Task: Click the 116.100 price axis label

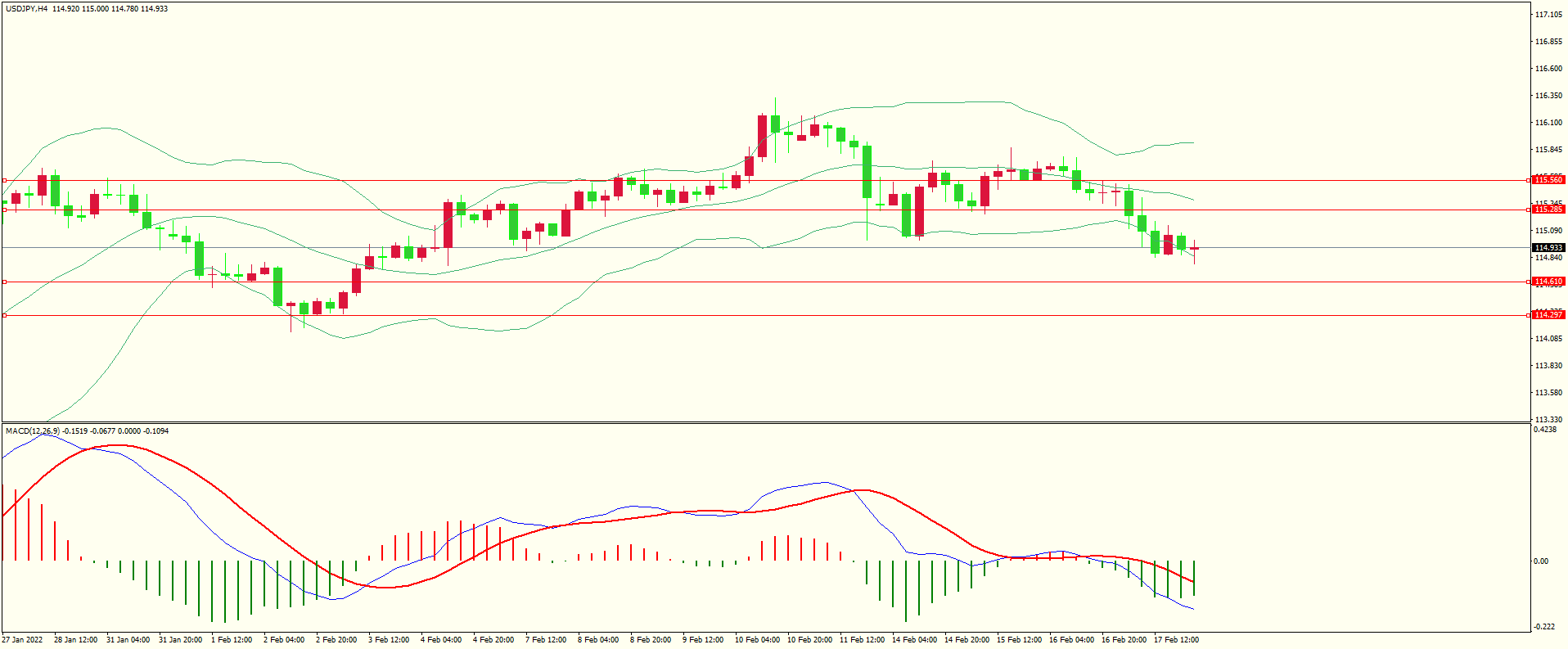Action: [x=1548, y=123]
